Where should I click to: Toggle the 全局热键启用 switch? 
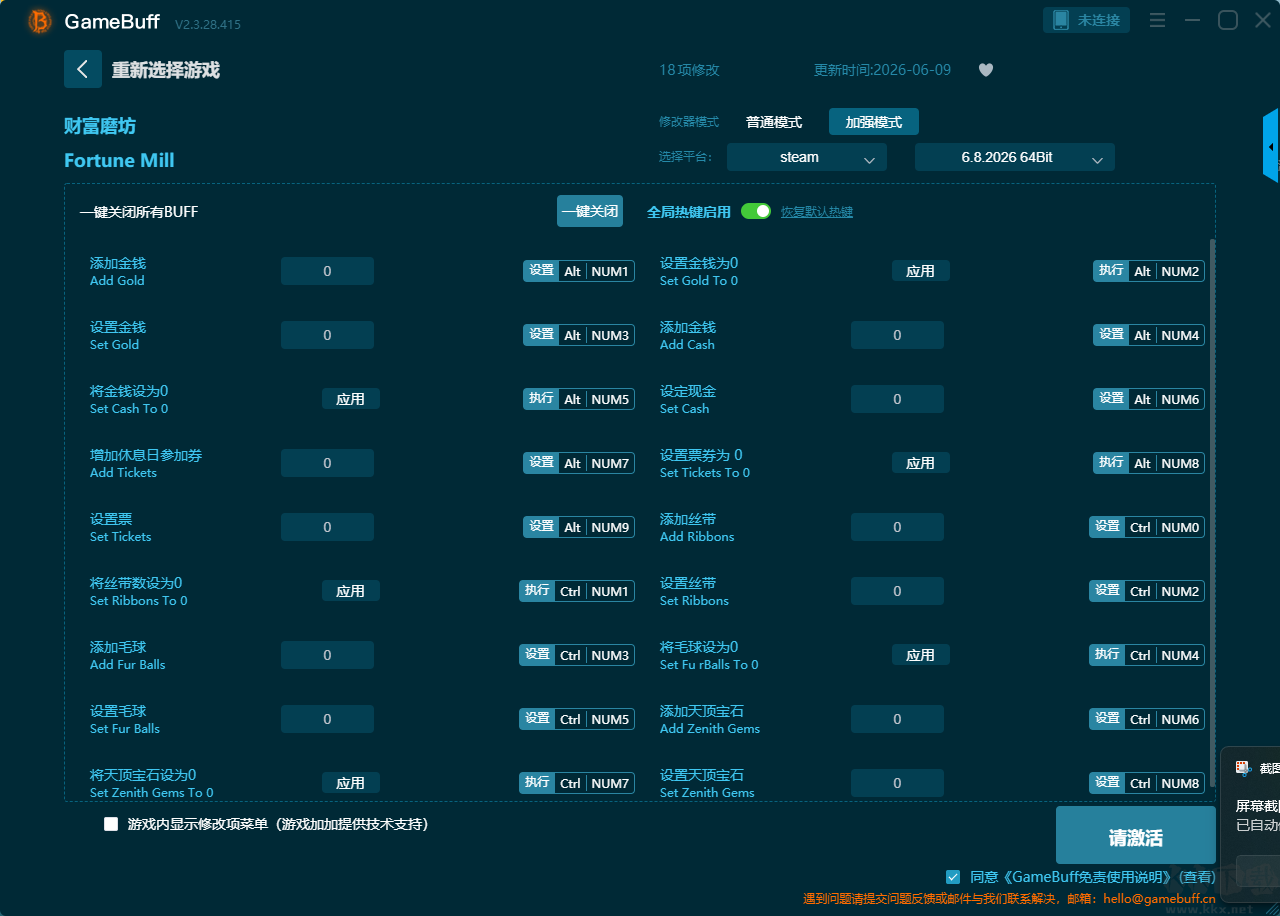pyautogui.click(x=756, y=211)
